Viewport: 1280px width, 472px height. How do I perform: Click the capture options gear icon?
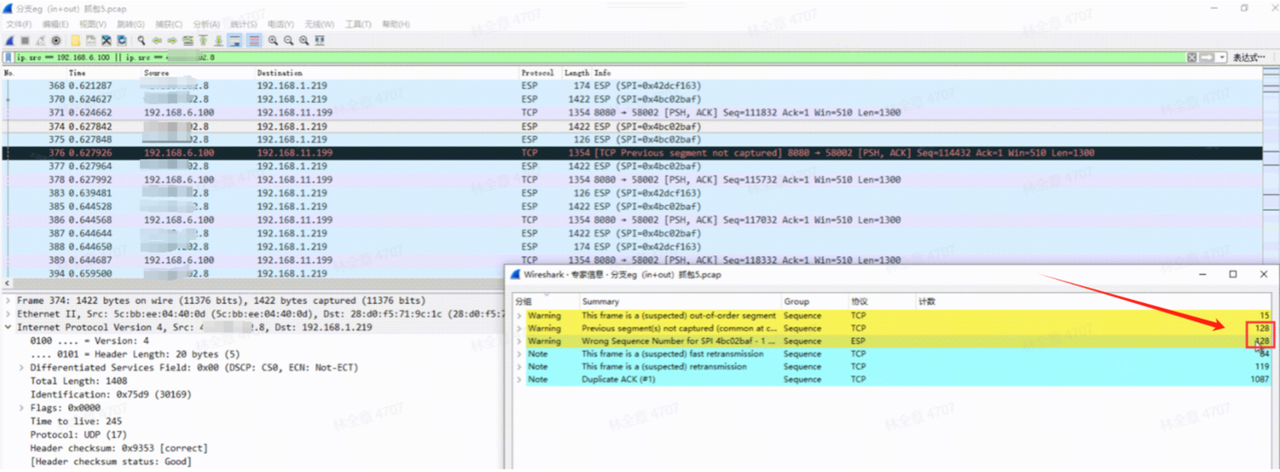[x=56, y=40]
